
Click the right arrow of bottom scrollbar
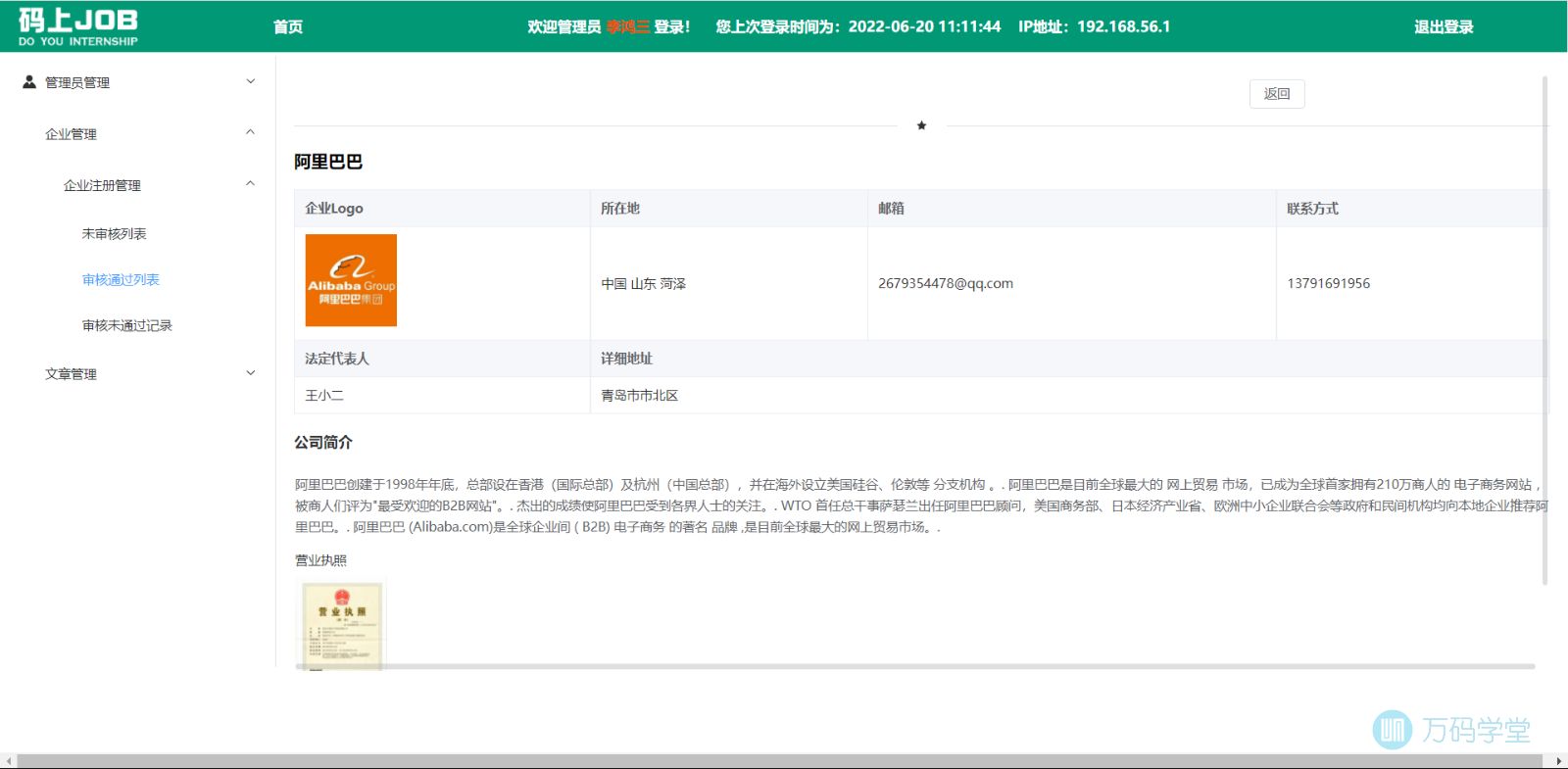tap(1559, 761)
